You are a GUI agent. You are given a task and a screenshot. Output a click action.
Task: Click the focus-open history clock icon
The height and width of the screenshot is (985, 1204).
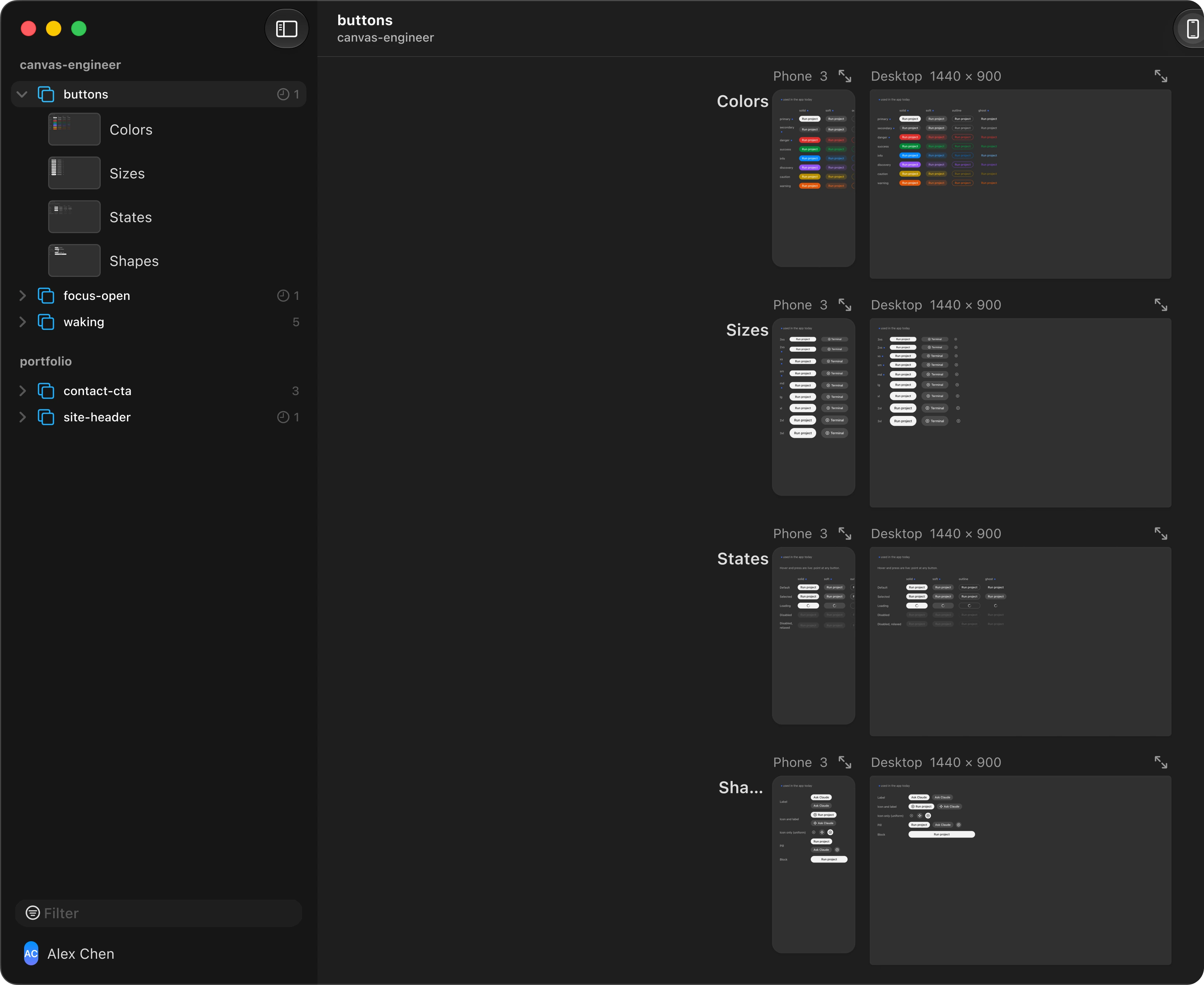(x=283, y=295)
